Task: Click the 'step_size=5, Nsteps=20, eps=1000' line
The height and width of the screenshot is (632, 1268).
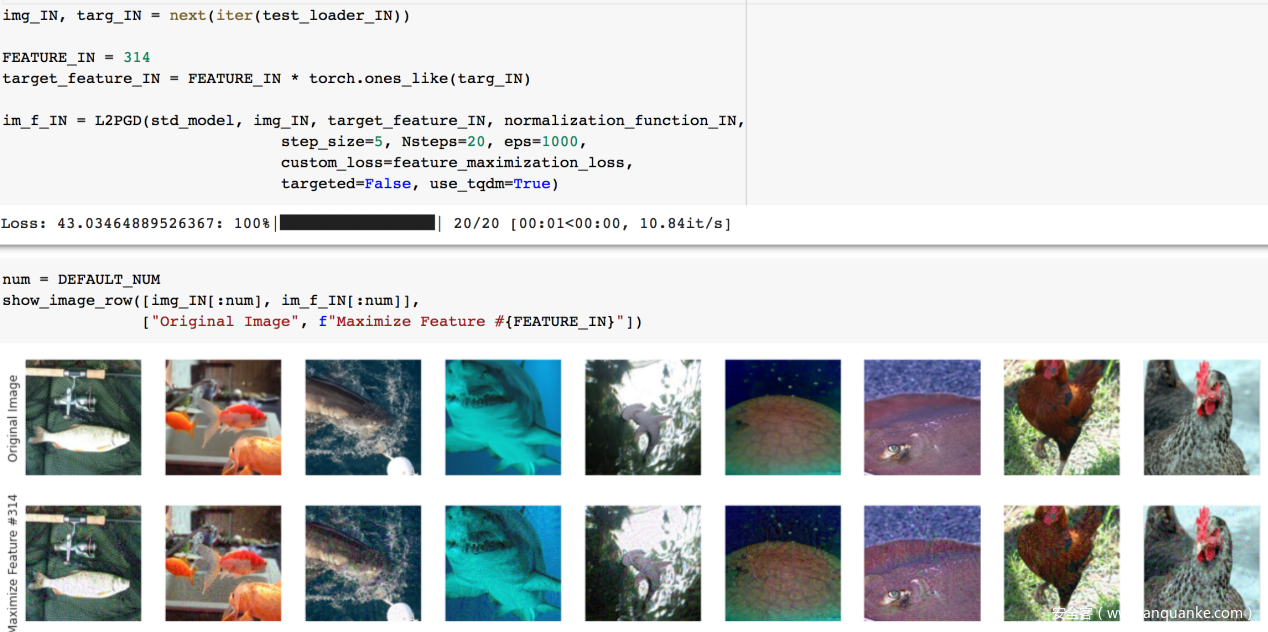Action: coord(434,142)
